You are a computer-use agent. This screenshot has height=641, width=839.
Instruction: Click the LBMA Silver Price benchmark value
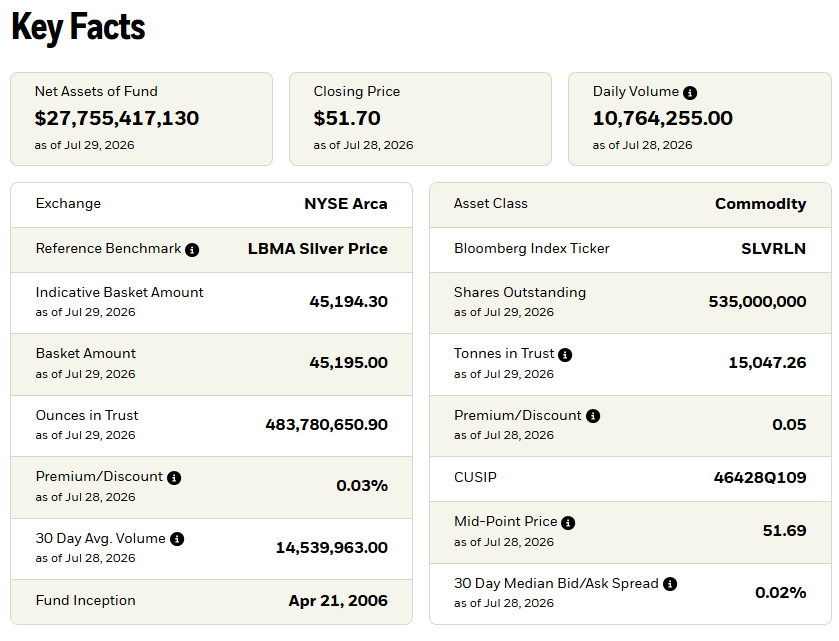pyautogui.click(x=317, y=249)
